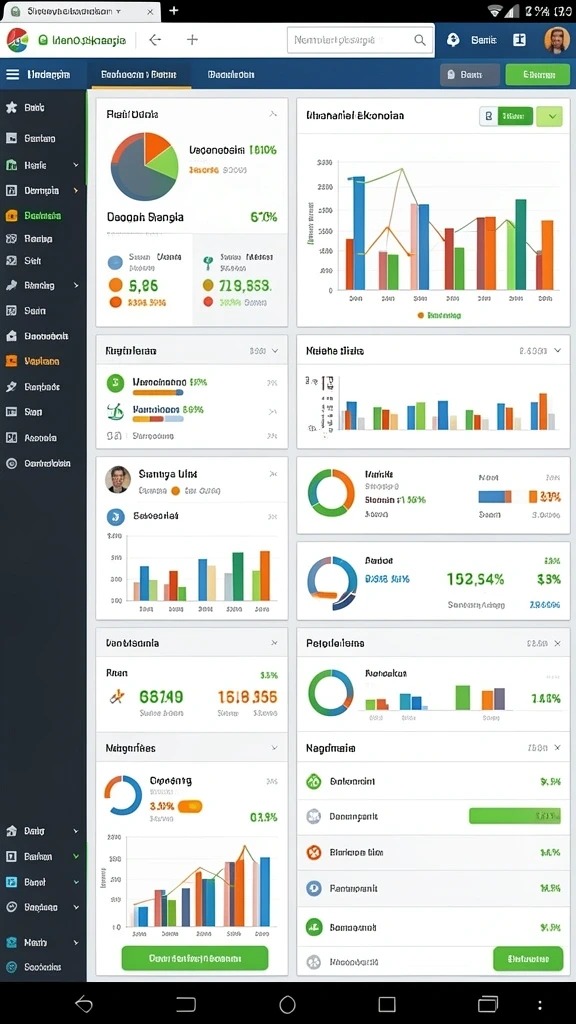Click the wide green button below the bottom-left chart
This screenshot has width=576, height=1024.
(x=195, y=958)
